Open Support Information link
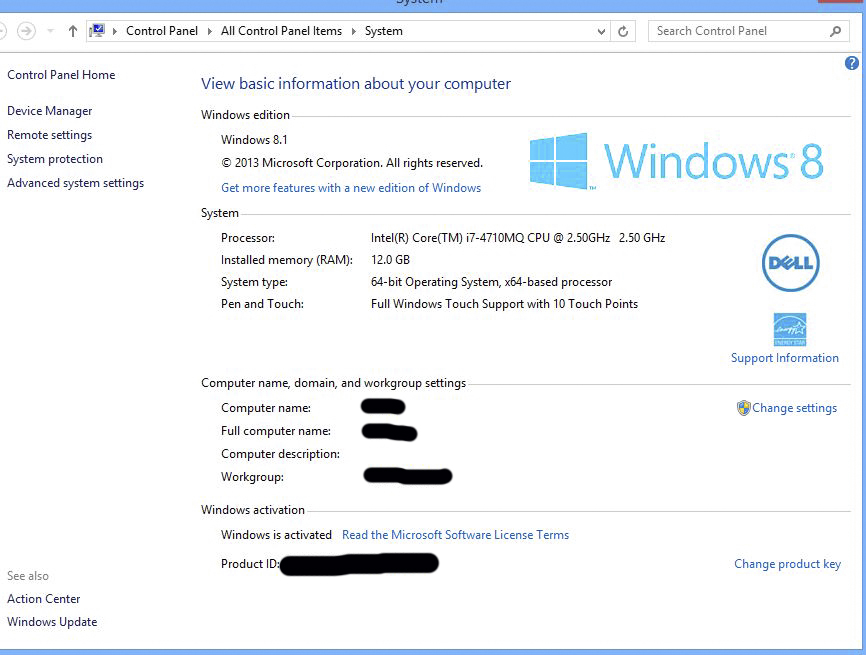866x655 pixels. pyautogui.click(x=785, y=358)
